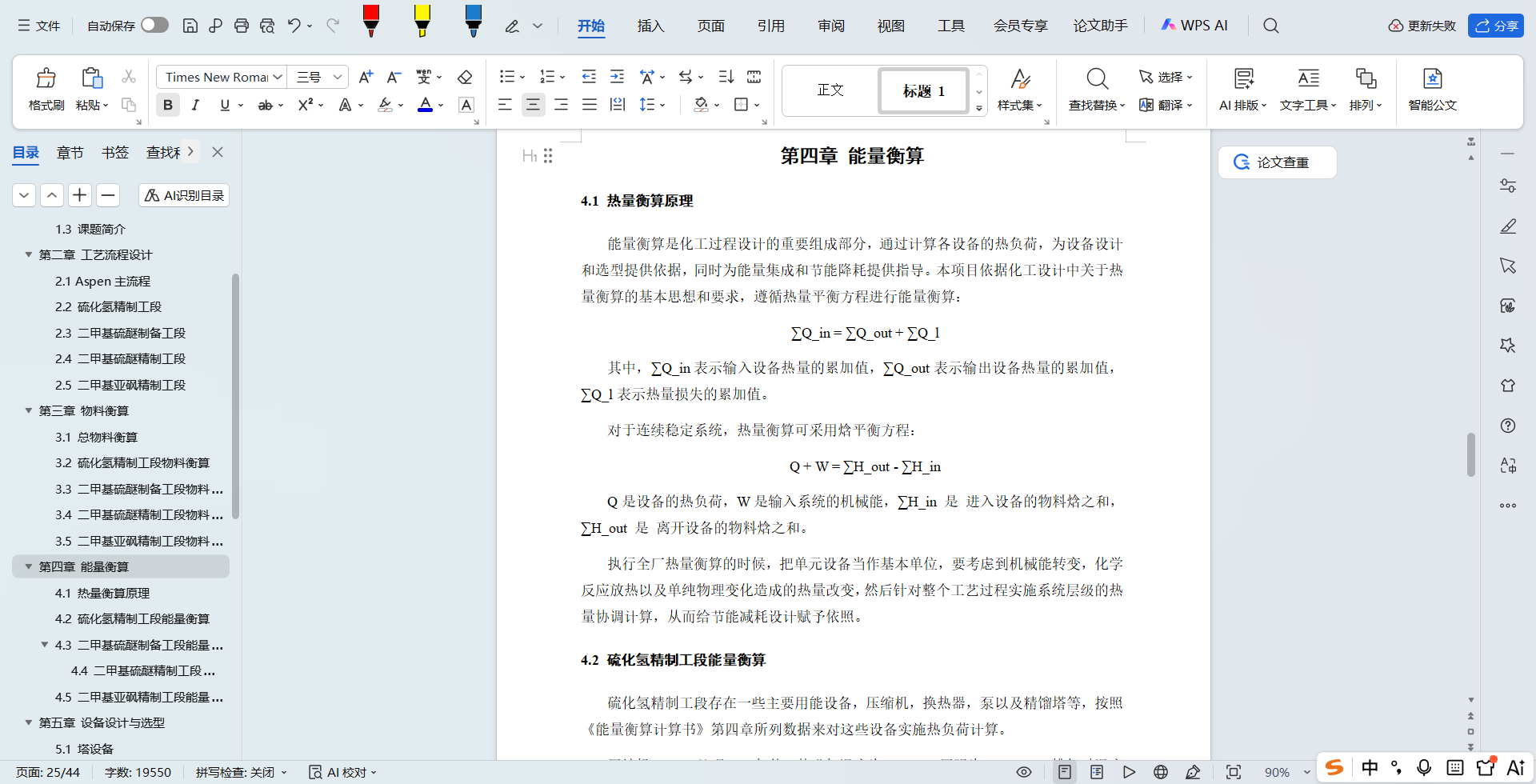This screenshot has height=784, width=1536.
Task: Click the WPS AI button
Action: (x=1194, y=26)
